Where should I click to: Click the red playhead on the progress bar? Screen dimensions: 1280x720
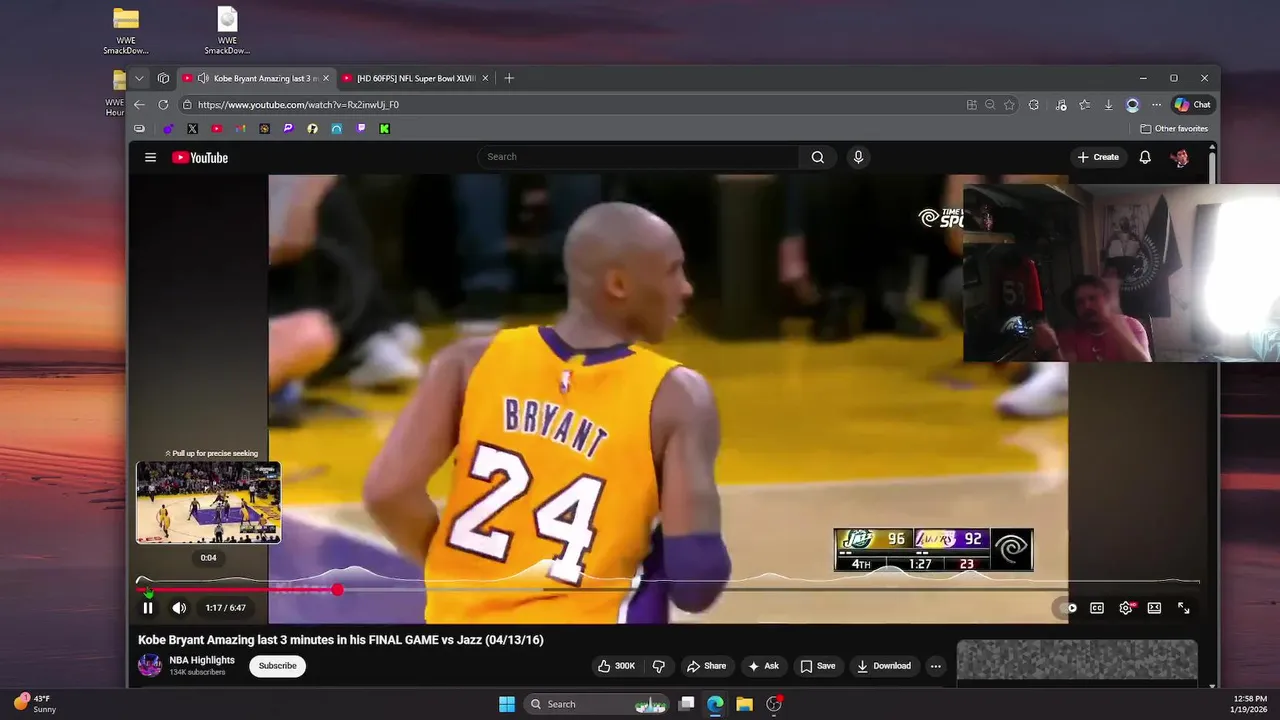tap(338, 590)
